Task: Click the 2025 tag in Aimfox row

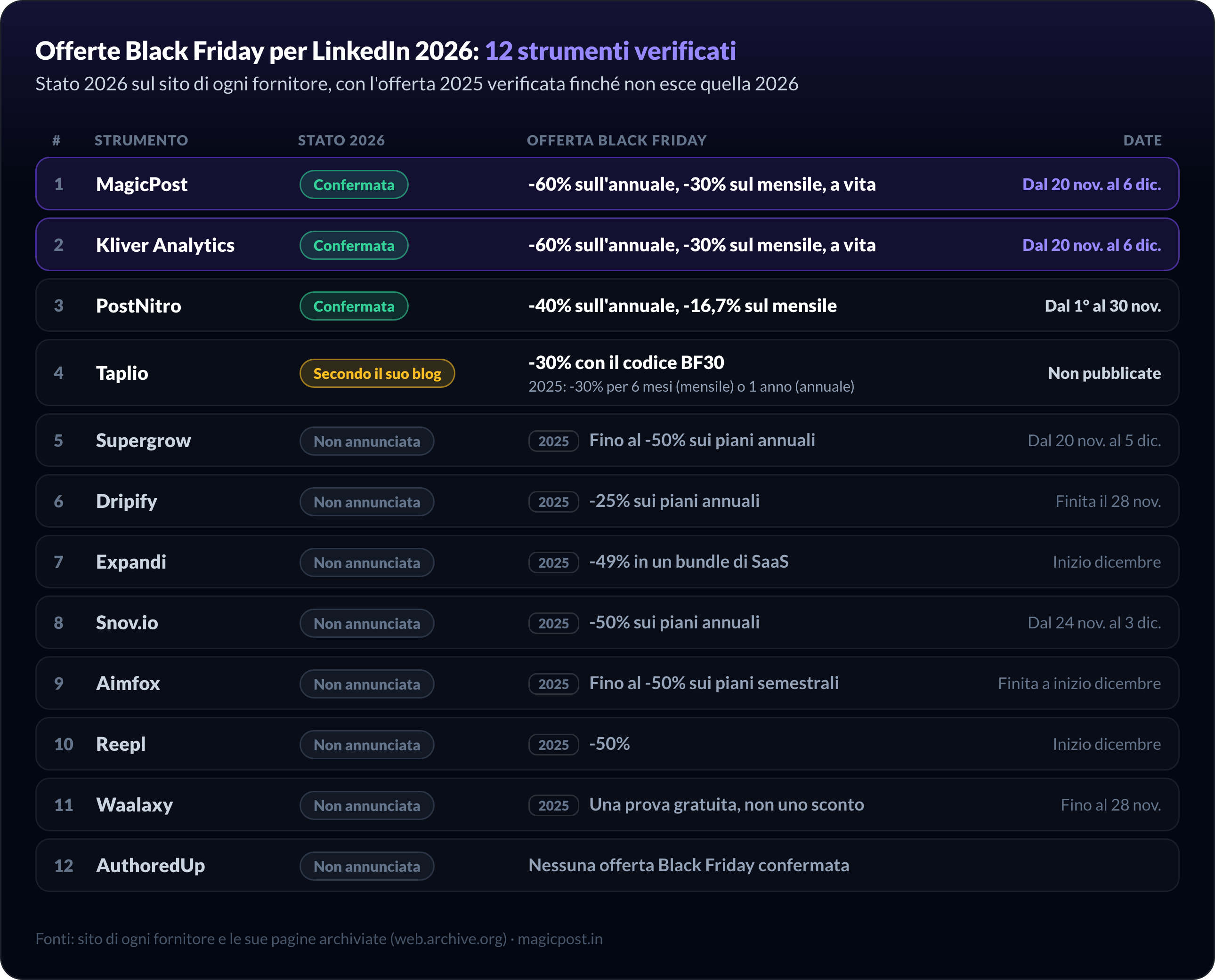Action: (553, 683)
